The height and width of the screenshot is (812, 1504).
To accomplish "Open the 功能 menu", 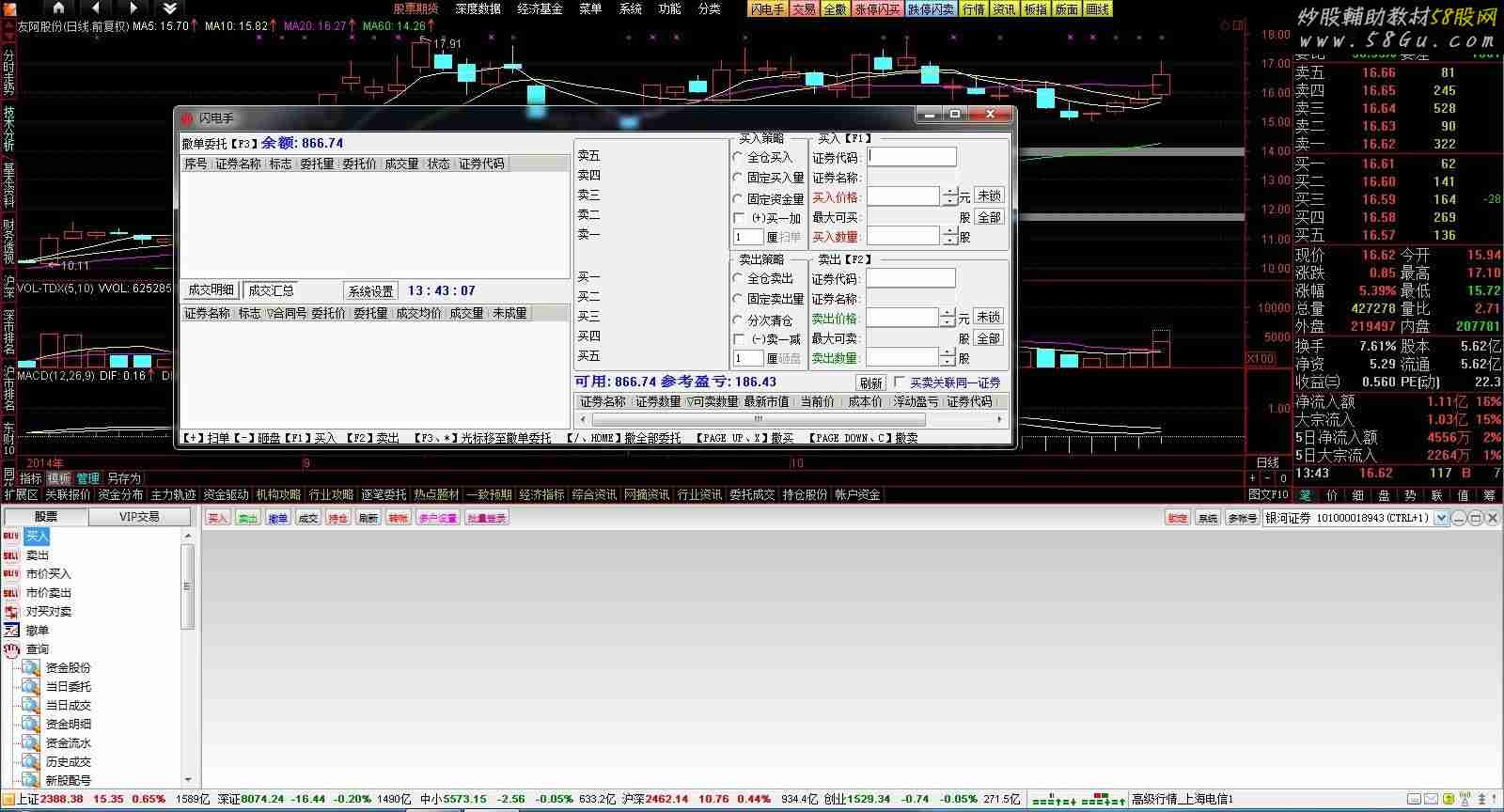I will pos(670,8).
